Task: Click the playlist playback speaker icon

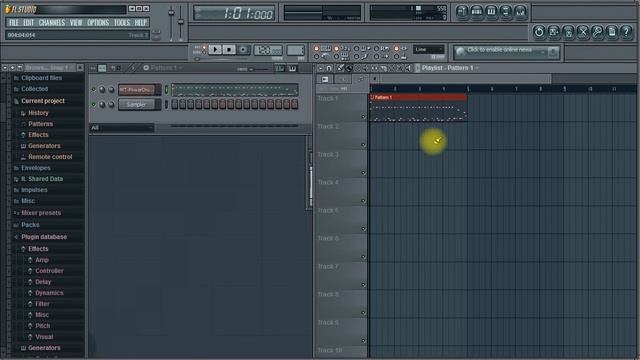Action: coord(408,68)
